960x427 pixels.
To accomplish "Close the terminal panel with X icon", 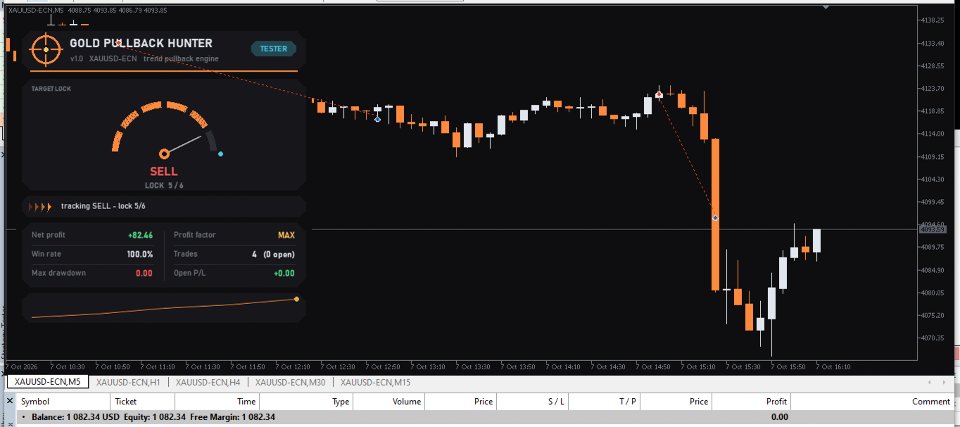I will coord(9,401).
